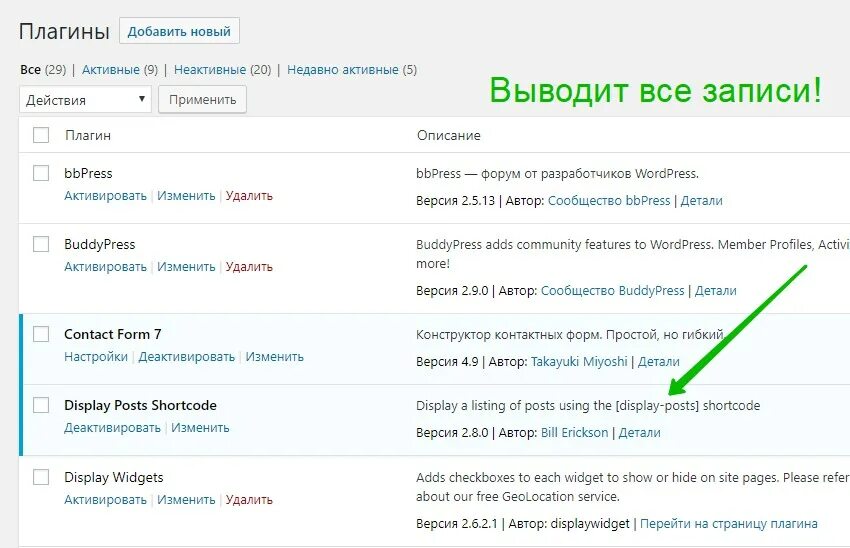
Task: Deactivate Display Posts Shortcode plugin
Action: [x=112, y=428]
